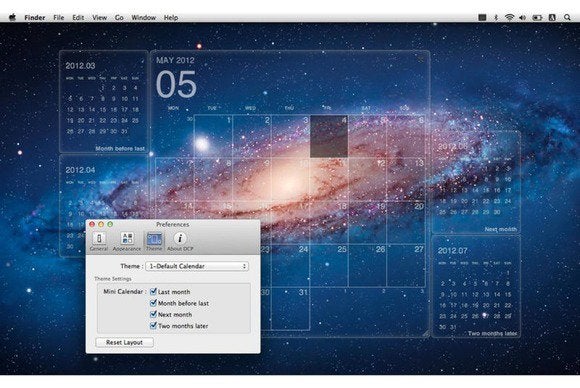
Task: Click the Preferences window title
Action: 172,224
